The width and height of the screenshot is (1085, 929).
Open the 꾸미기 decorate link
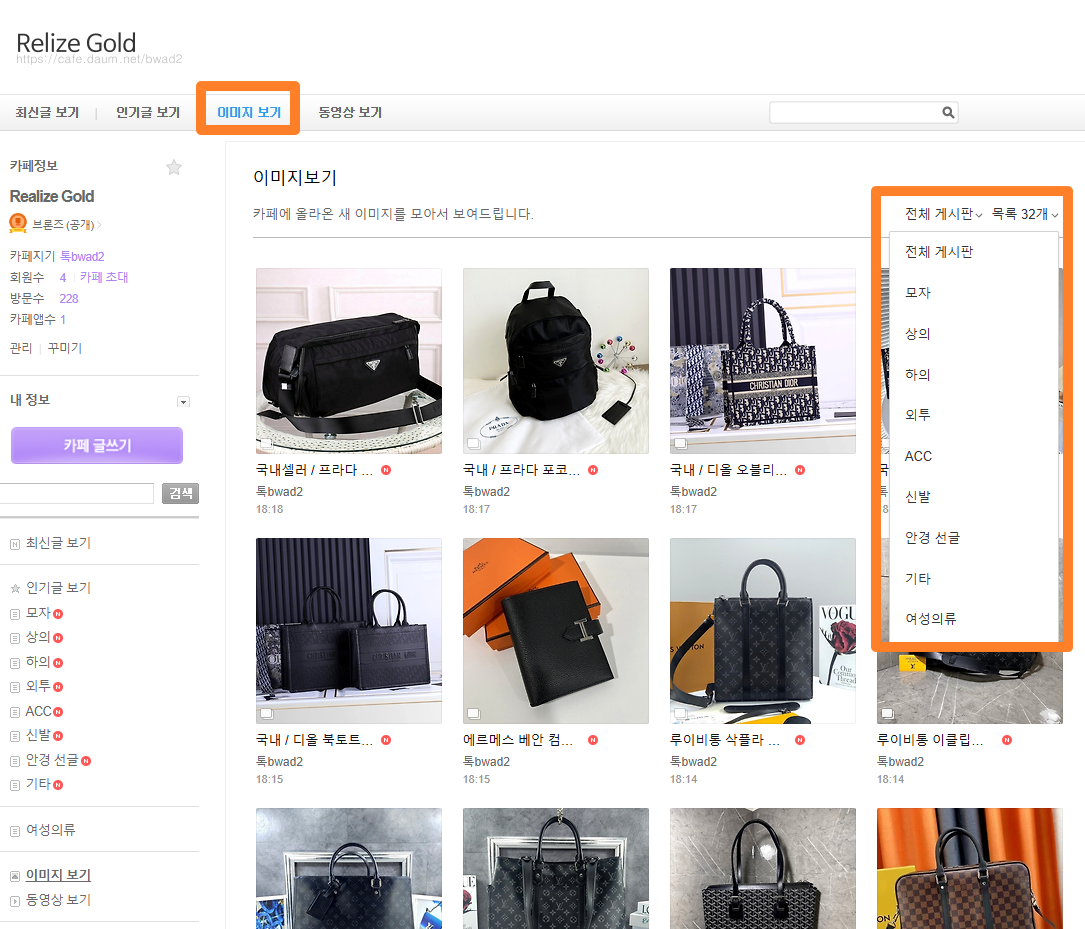point(65,348)
